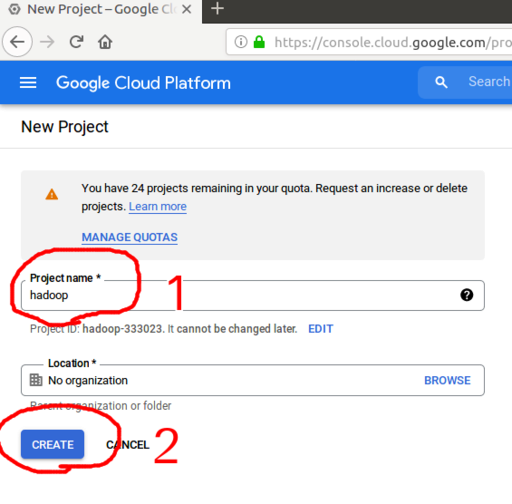The width and height of the screenshot is (512, 504).
Task: Click the search magnifier icon
Action: 441,82
